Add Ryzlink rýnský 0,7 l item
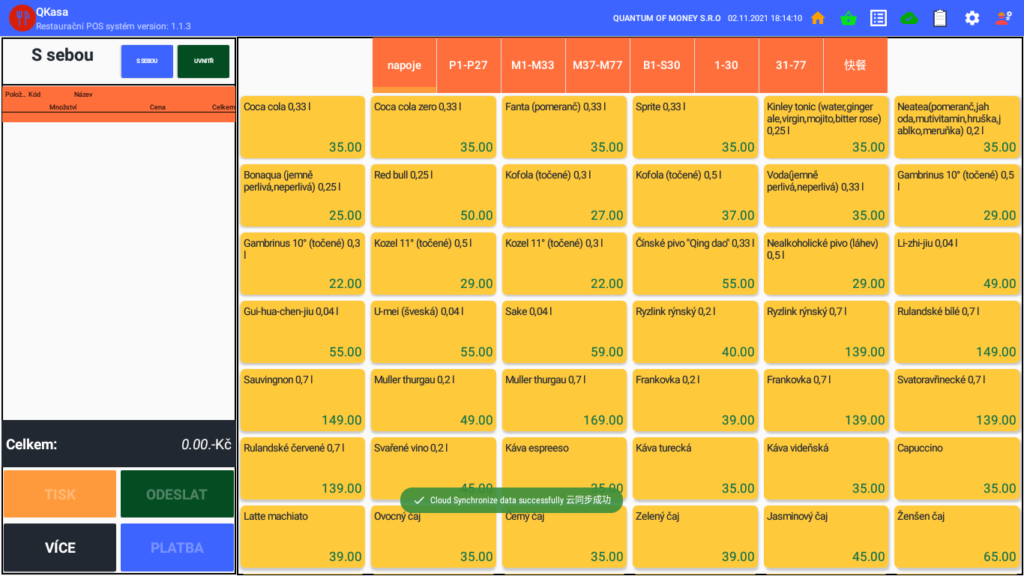This screenshot has height=576, width=1024. tap(826, 332)
